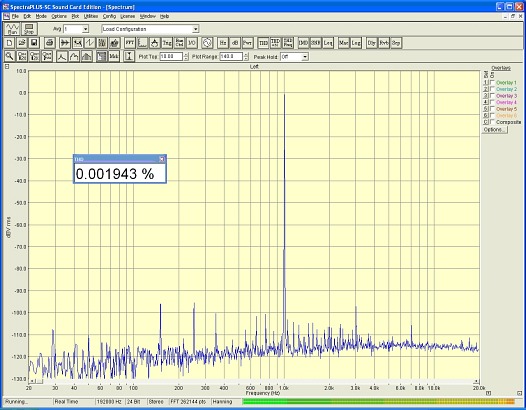Close the THD readout window

coord(162,159)
